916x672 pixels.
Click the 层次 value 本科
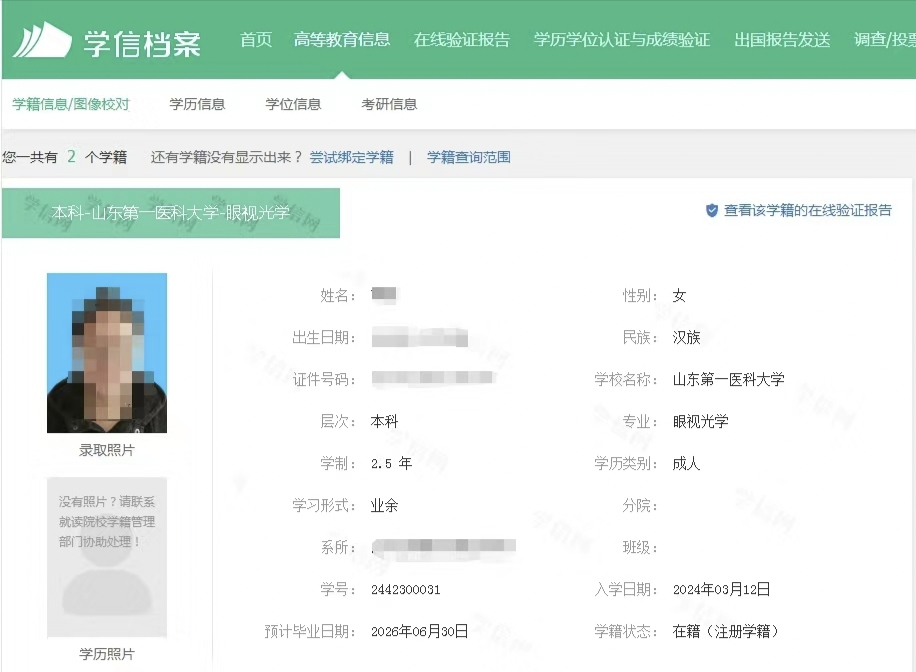pos(384,422)
